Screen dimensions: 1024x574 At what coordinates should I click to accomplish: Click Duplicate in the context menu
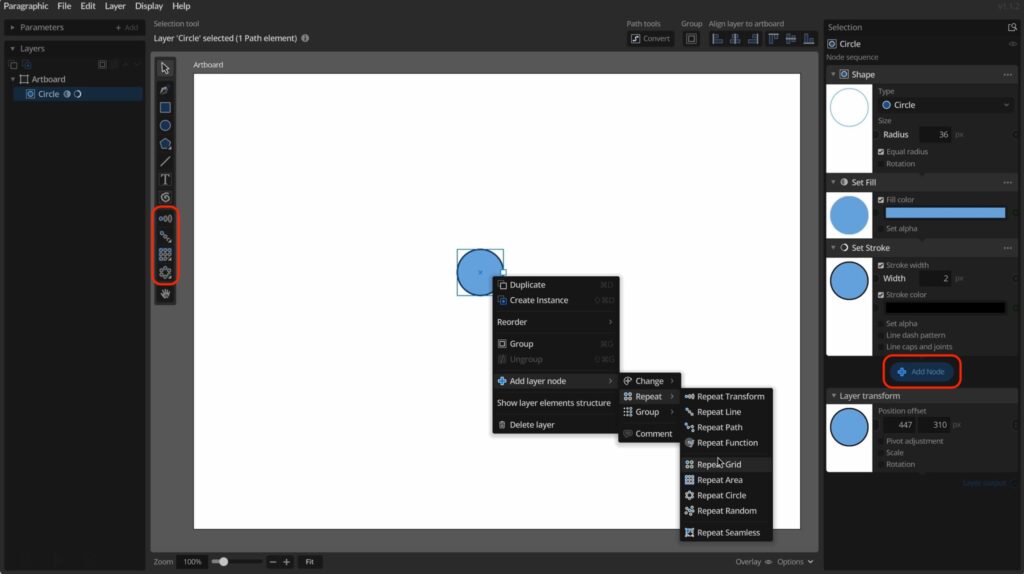coord(527,285)
